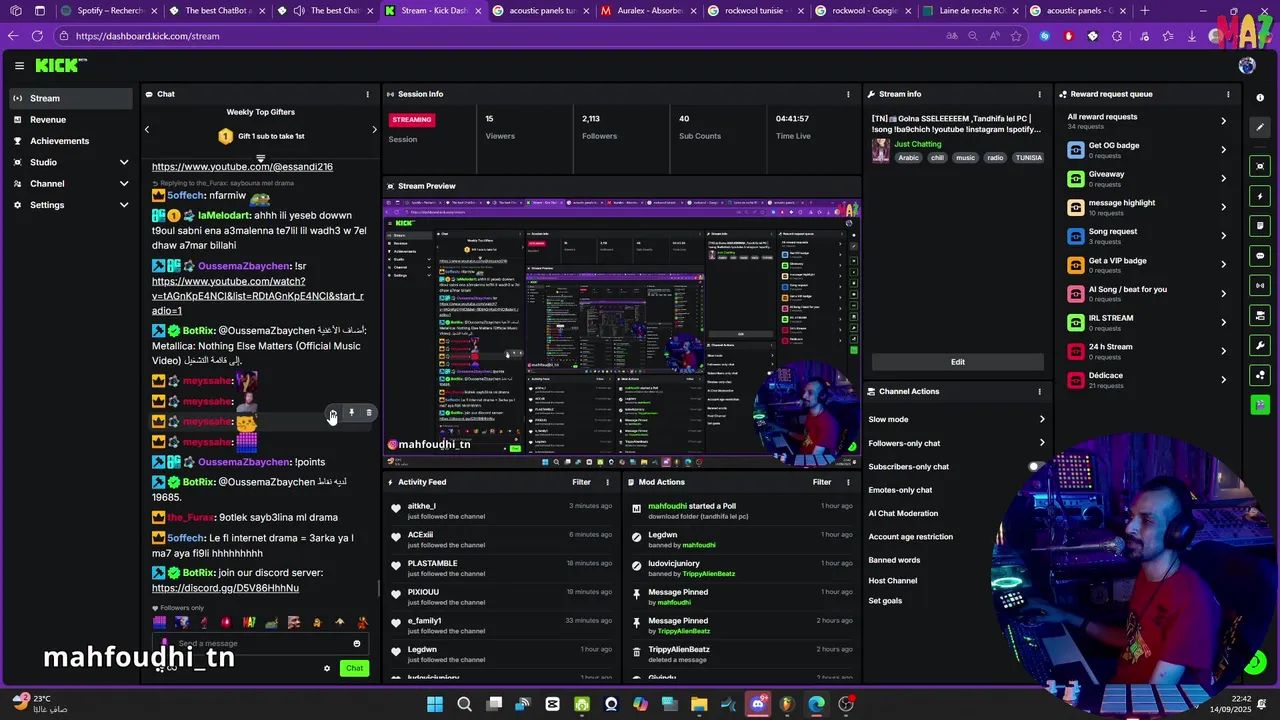Viewport: 1280px width, 720px height.
Task: Open the Activity Feed Filter
Action: pyautogui.click(x=581, y=482)
